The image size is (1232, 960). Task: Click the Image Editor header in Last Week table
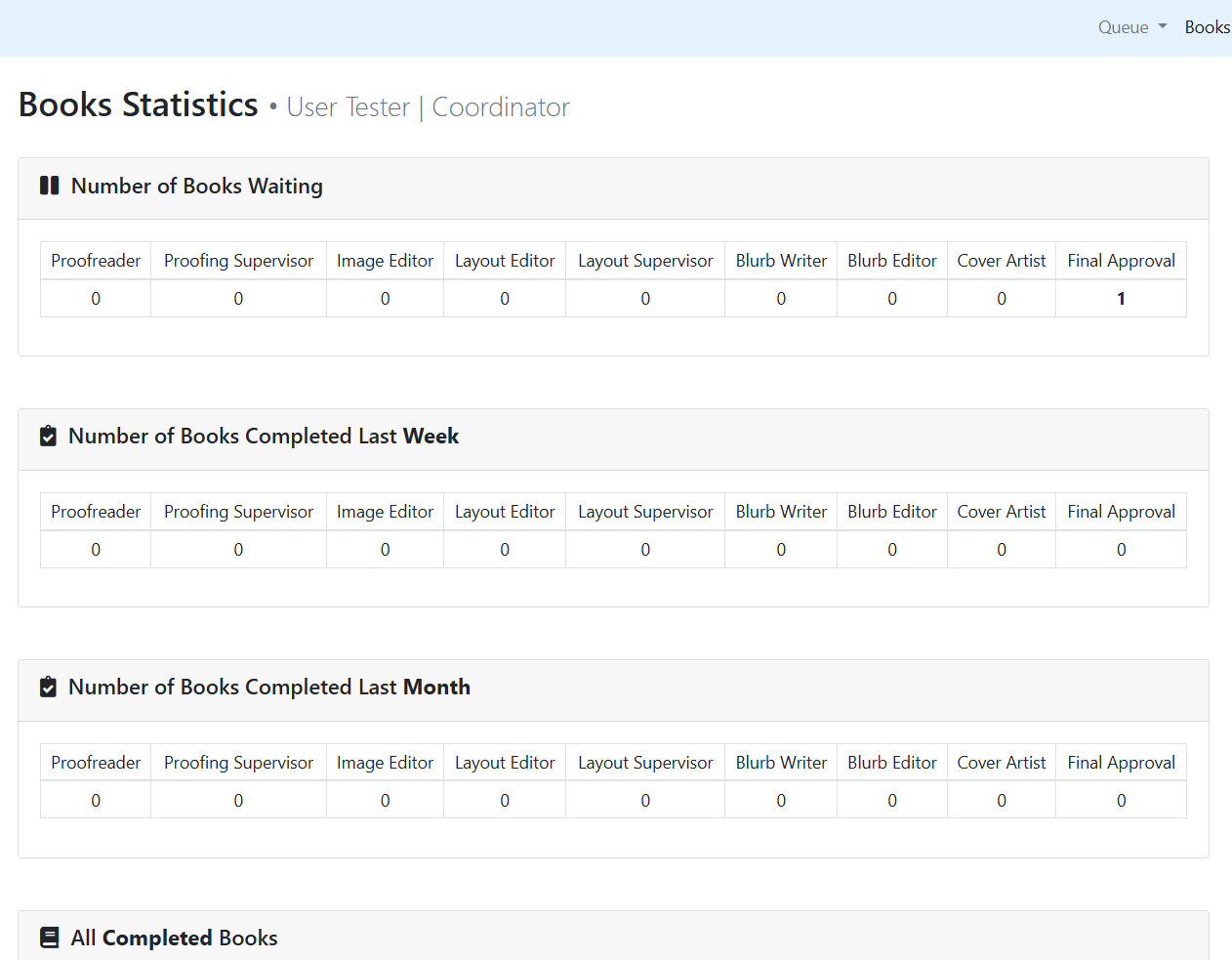point(385,512)
